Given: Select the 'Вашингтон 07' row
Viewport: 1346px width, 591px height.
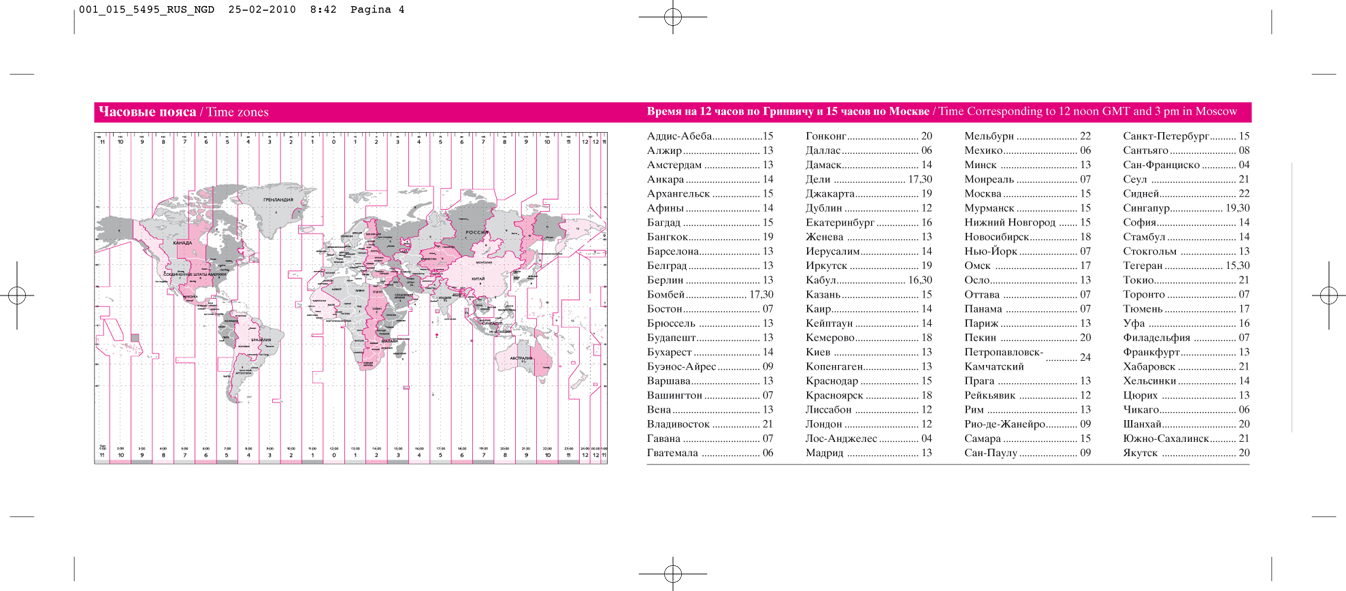Looking at the screenshot, I should 710,396.
